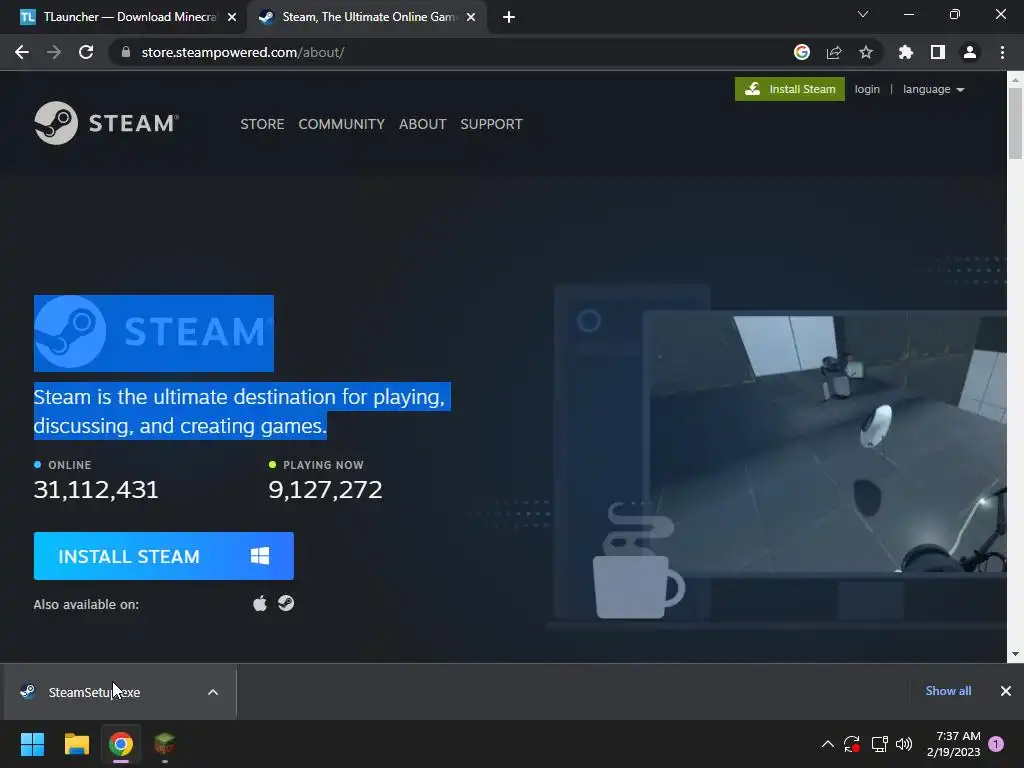Click the page vertical scrollbar thumb

[1015, 123]
